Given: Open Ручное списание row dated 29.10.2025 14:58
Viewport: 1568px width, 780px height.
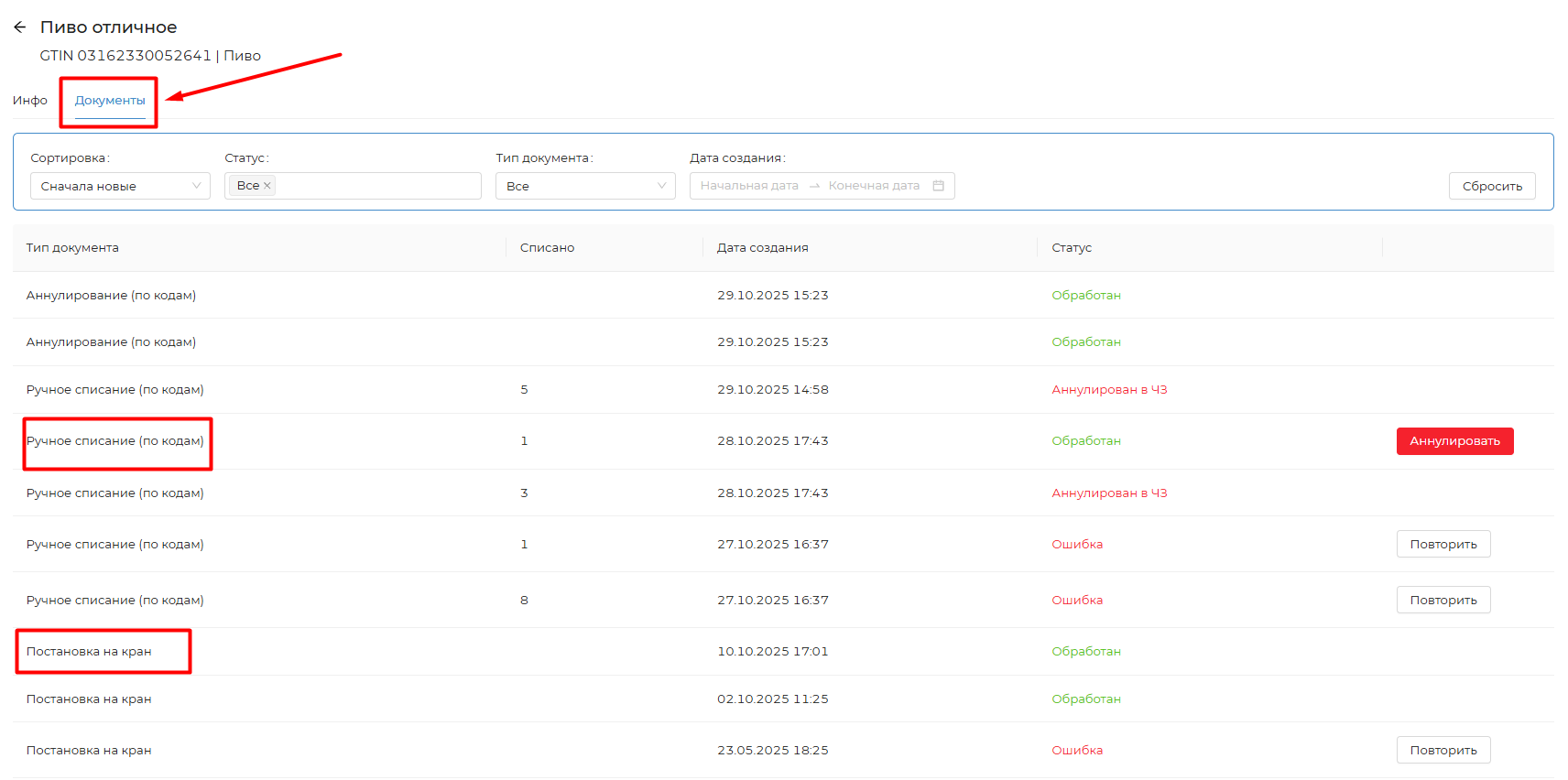Looking at the screenshot, I should (114, 390).
